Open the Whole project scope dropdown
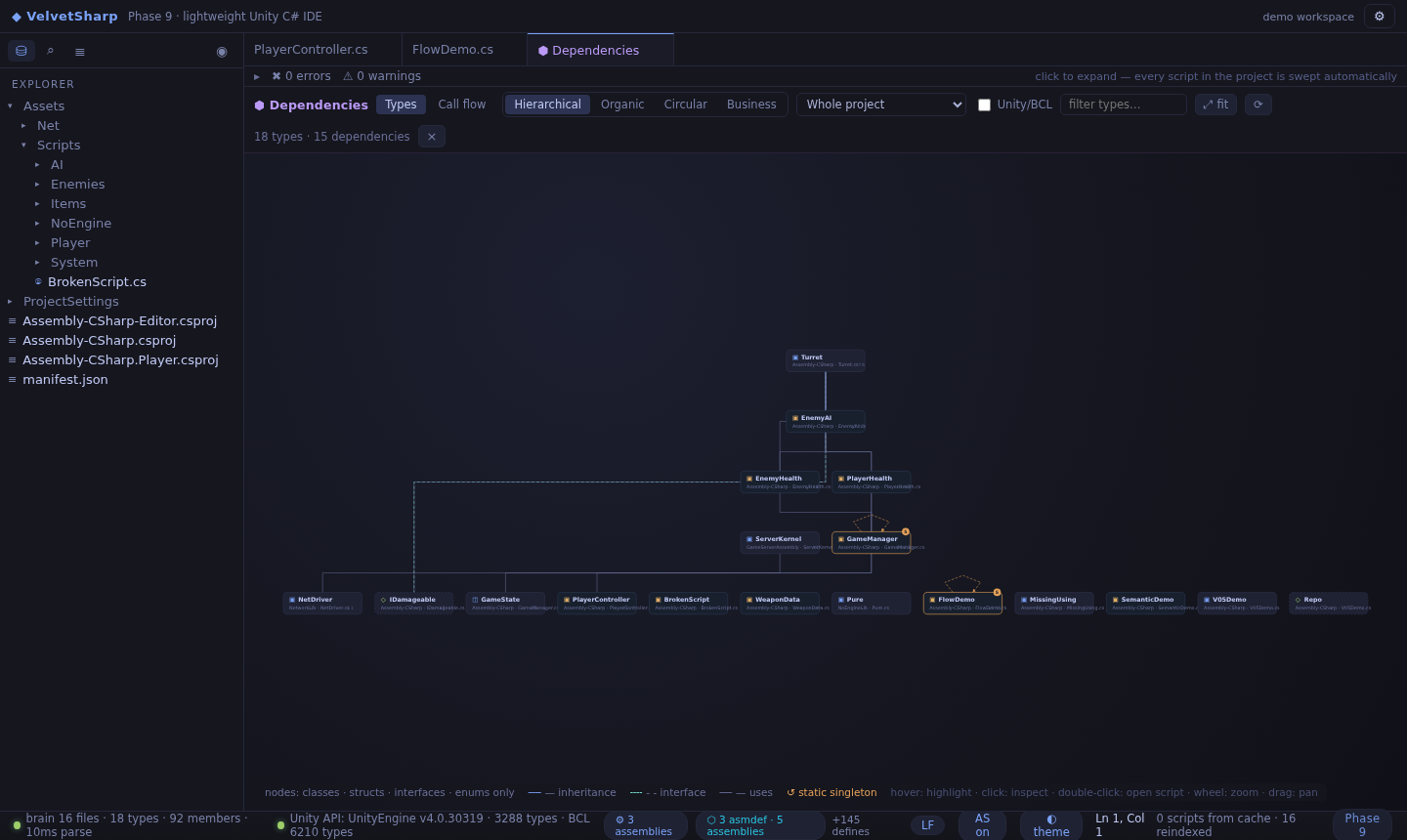The image size is (1407, 840). [881, 105]
